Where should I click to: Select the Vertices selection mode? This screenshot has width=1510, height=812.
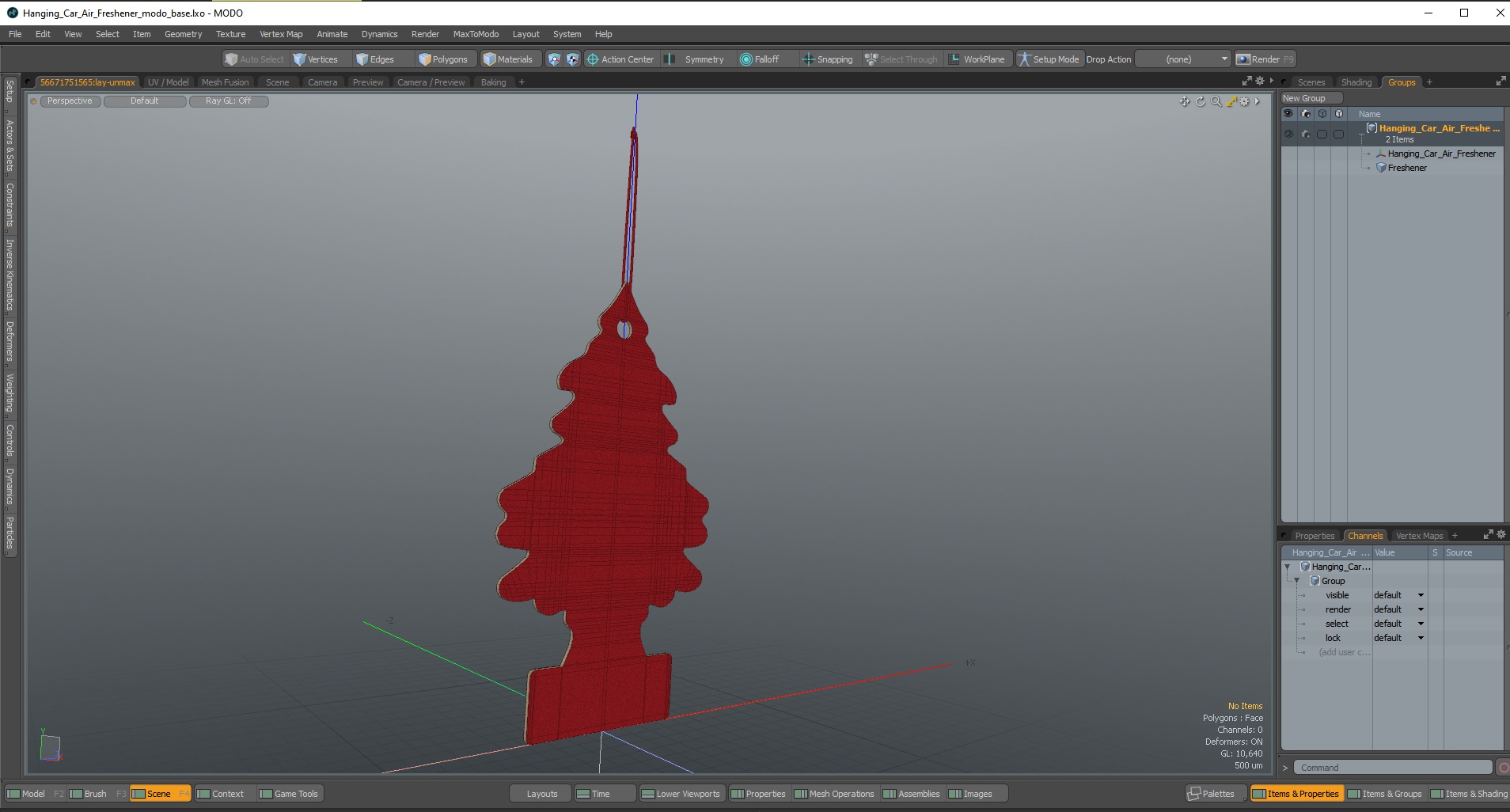point(315,59)
